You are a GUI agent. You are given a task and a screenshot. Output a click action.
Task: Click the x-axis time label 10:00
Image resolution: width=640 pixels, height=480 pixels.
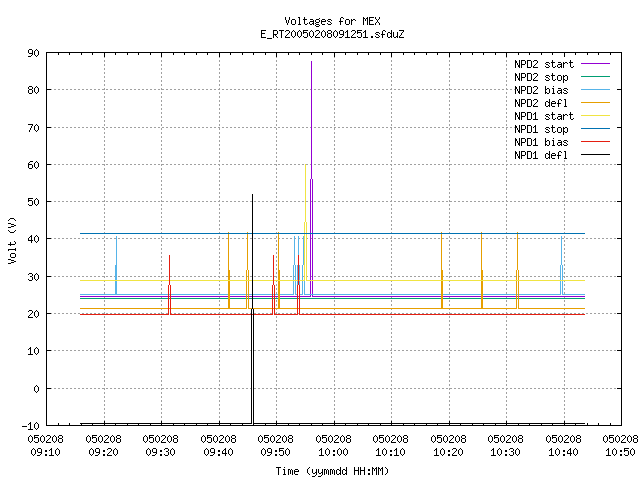(333, 453)
